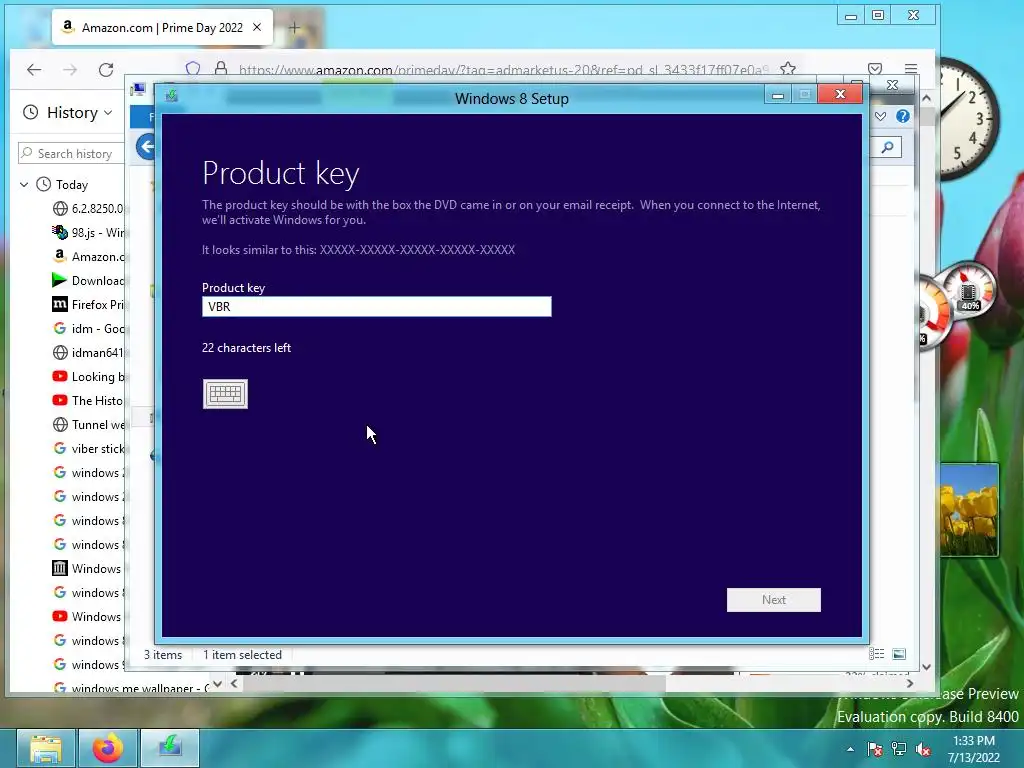
Task: Click the Explorer help question mark icon
Action: click(x=903, y=116)
